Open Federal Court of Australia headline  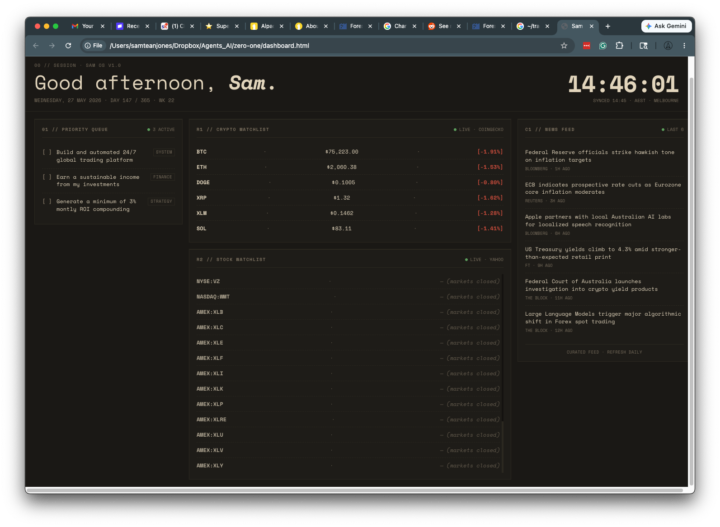click(x=591, y=285)
